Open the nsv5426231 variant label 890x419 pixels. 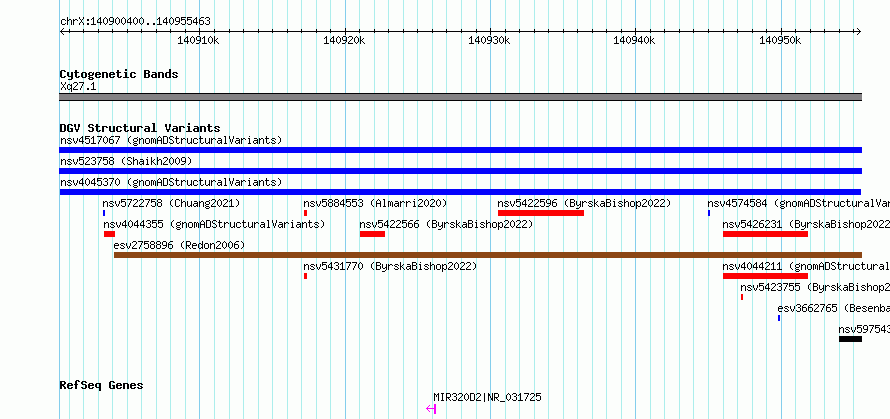point(806,224)
